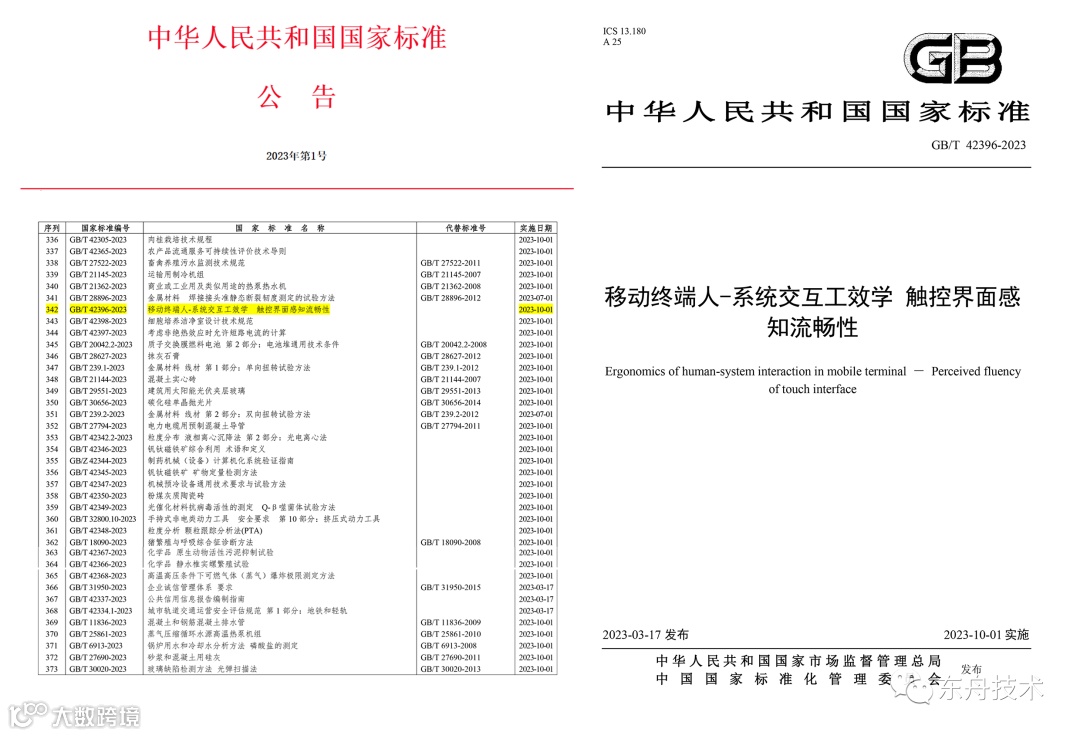Click the 'A 25' code on the cover

click(x=612, y=42)
